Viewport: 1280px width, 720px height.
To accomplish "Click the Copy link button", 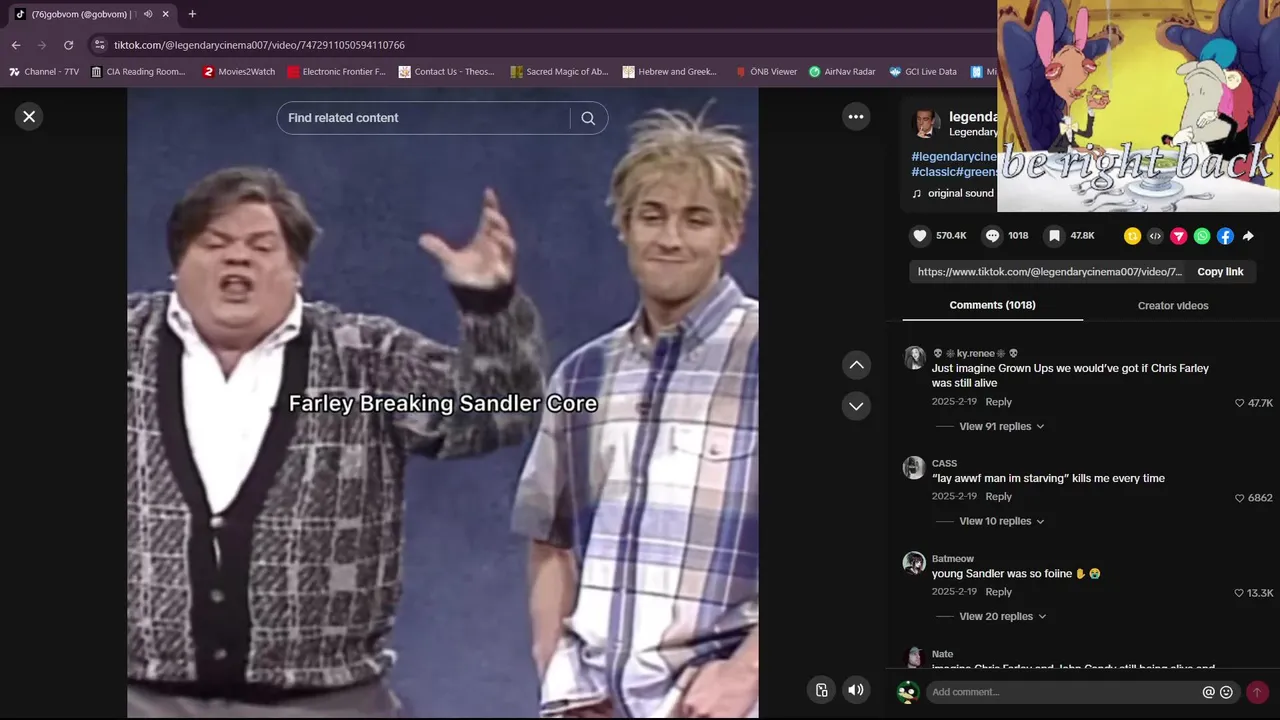I will pyautogui.click(x=1220, y=272).
